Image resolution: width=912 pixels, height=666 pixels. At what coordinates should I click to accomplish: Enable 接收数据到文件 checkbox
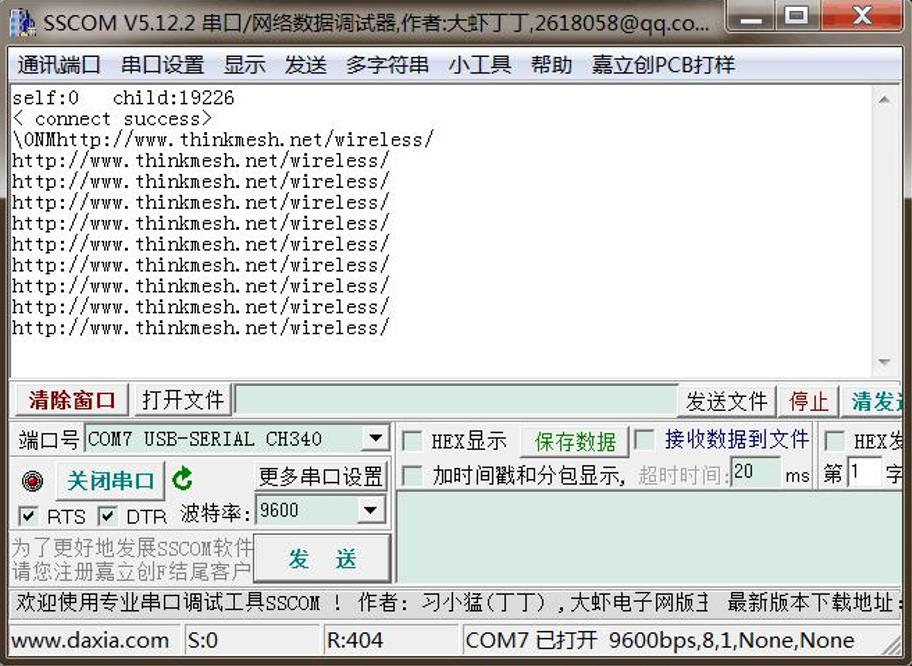click(x=644, y=440)
